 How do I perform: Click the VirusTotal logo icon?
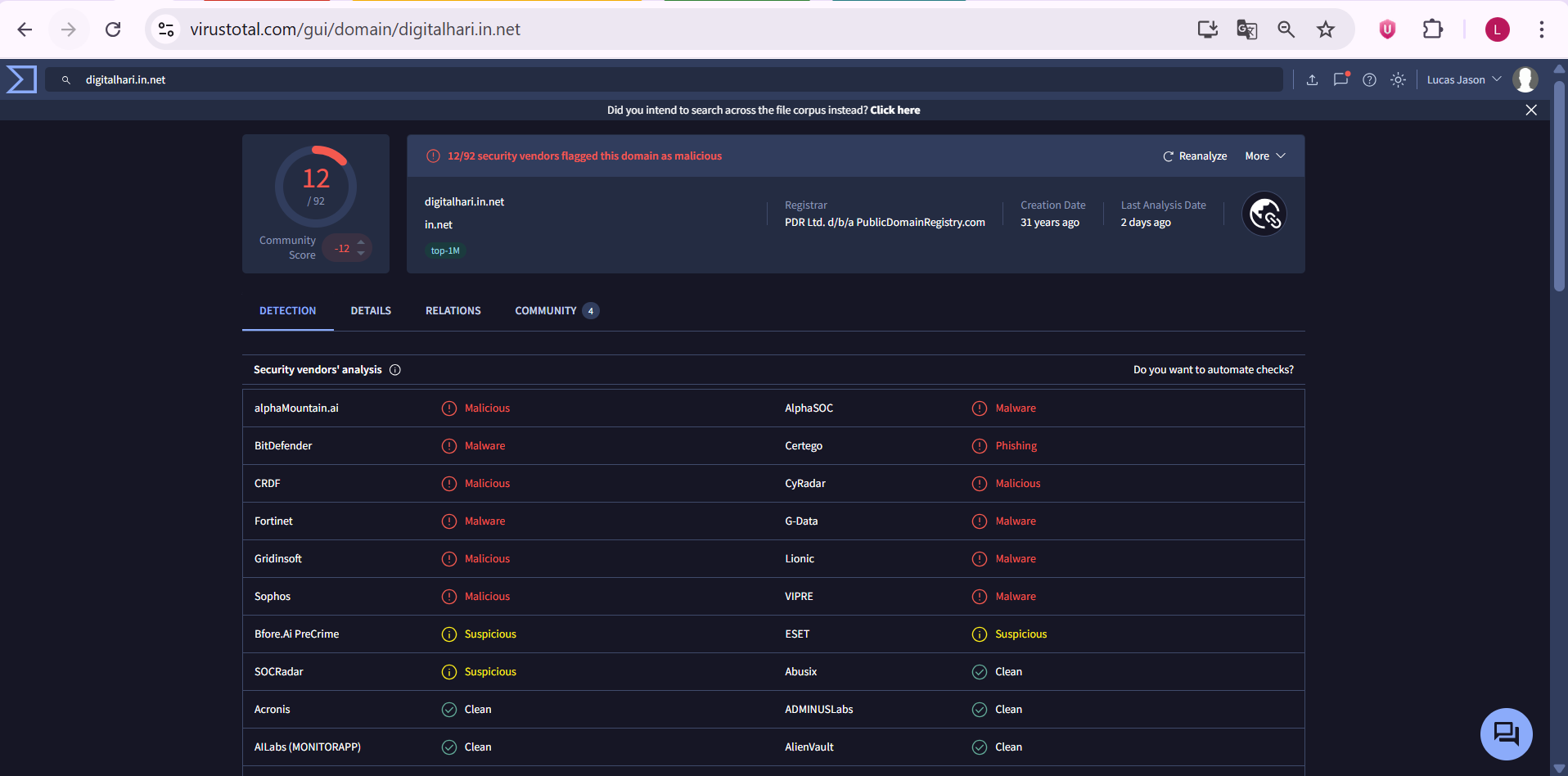pyautogui.click(x=21, y=79)
